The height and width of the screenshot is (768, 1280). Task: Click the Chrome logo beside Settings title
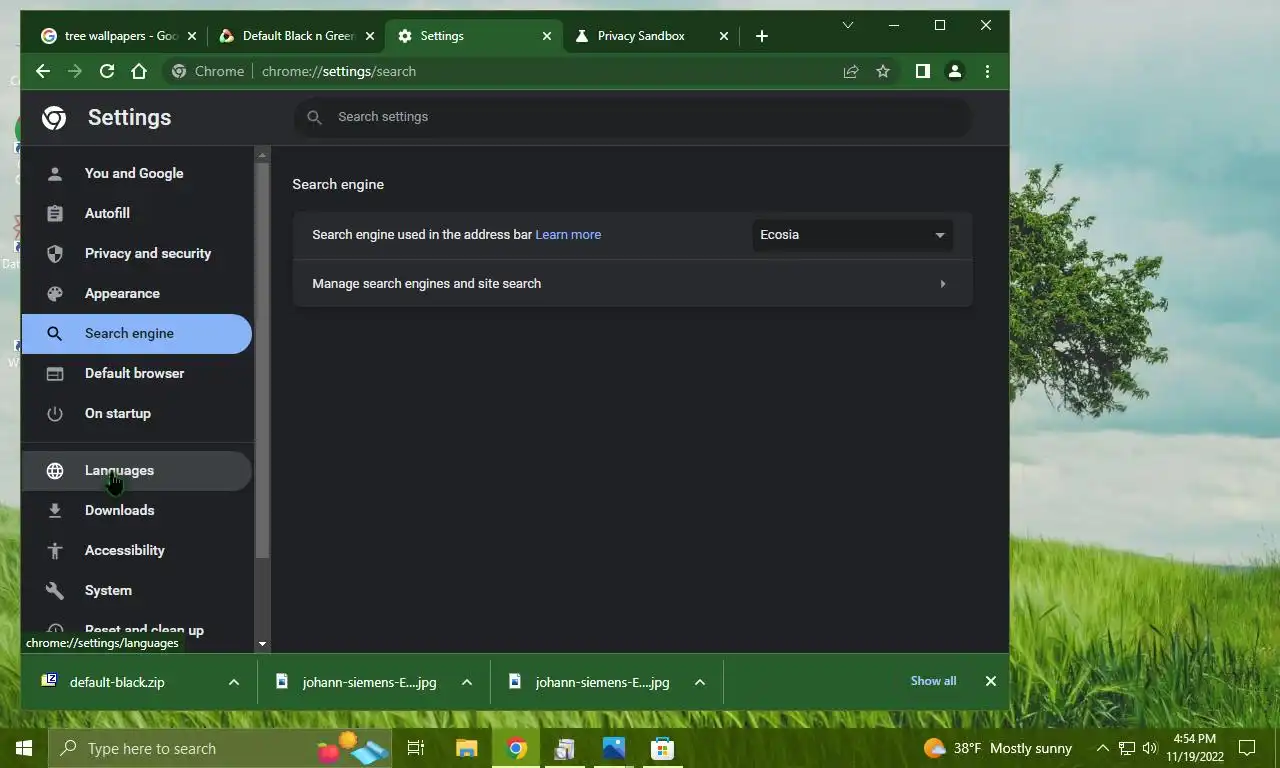click(x=54, y=118)
